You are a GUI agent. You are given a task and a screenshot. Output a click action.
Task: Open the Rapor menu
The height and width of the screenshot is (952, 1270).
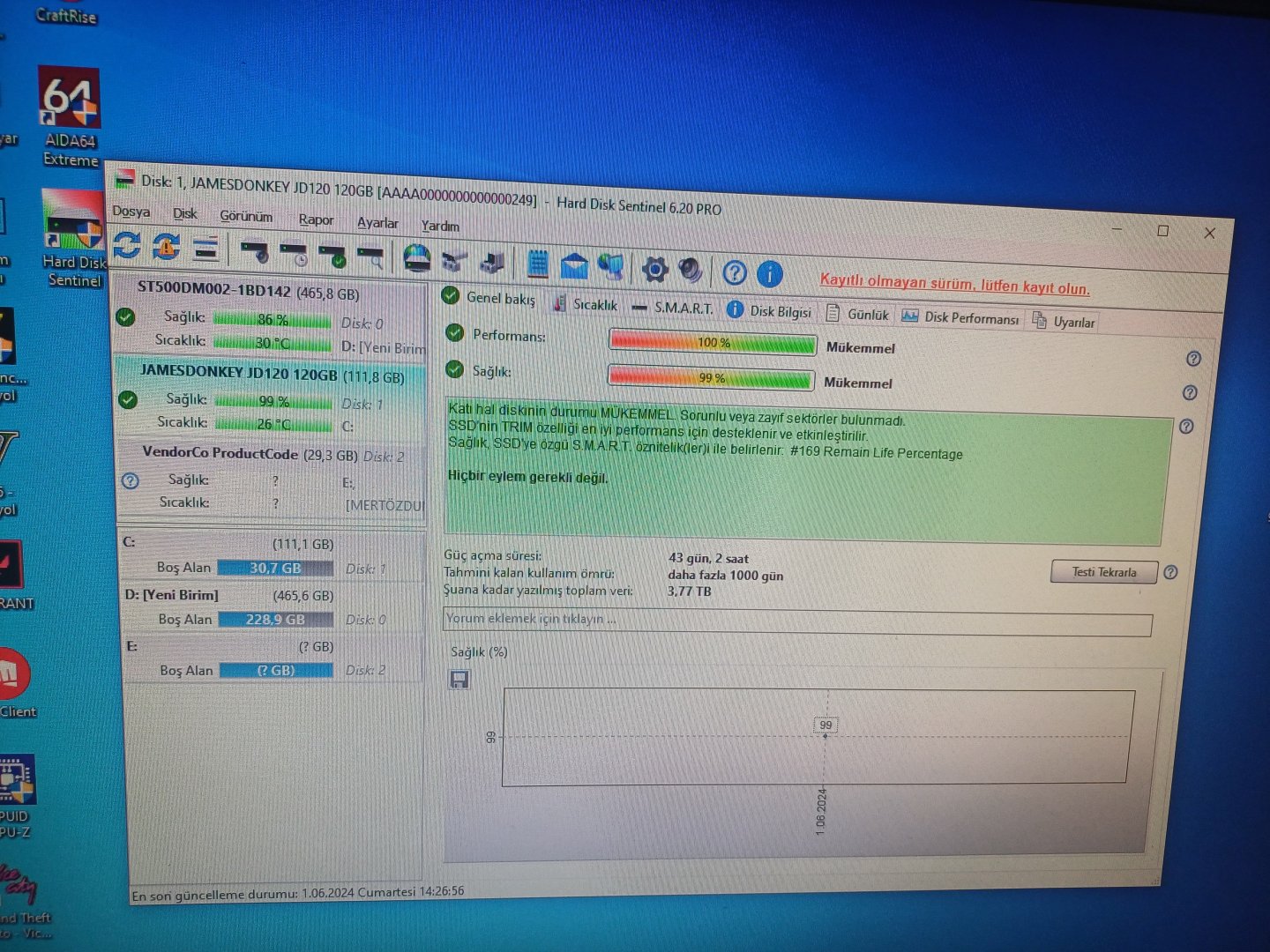(x=316, y=219)
